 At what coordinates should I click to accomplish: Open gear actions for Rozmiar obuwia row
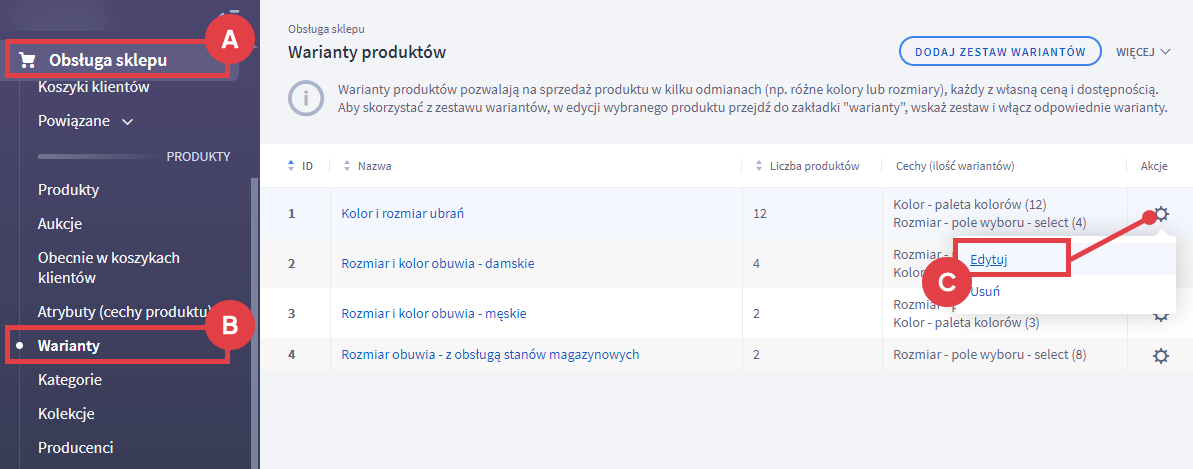point(1161,355)
